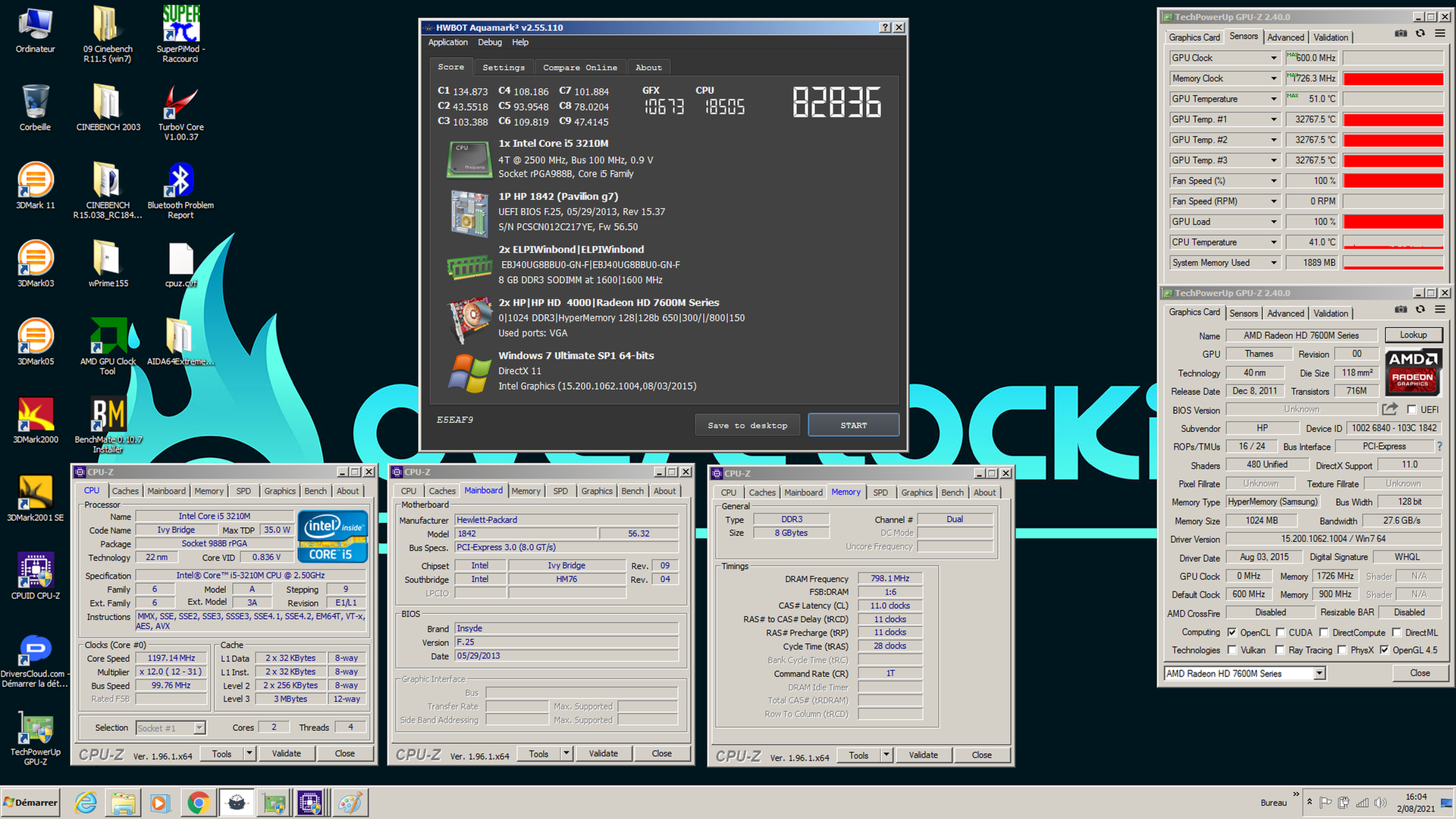Open Bluetooth Problem Report icon
The width and height of the screenshot is (1456, 819).
pyautogui.click(x=180, y=190)
